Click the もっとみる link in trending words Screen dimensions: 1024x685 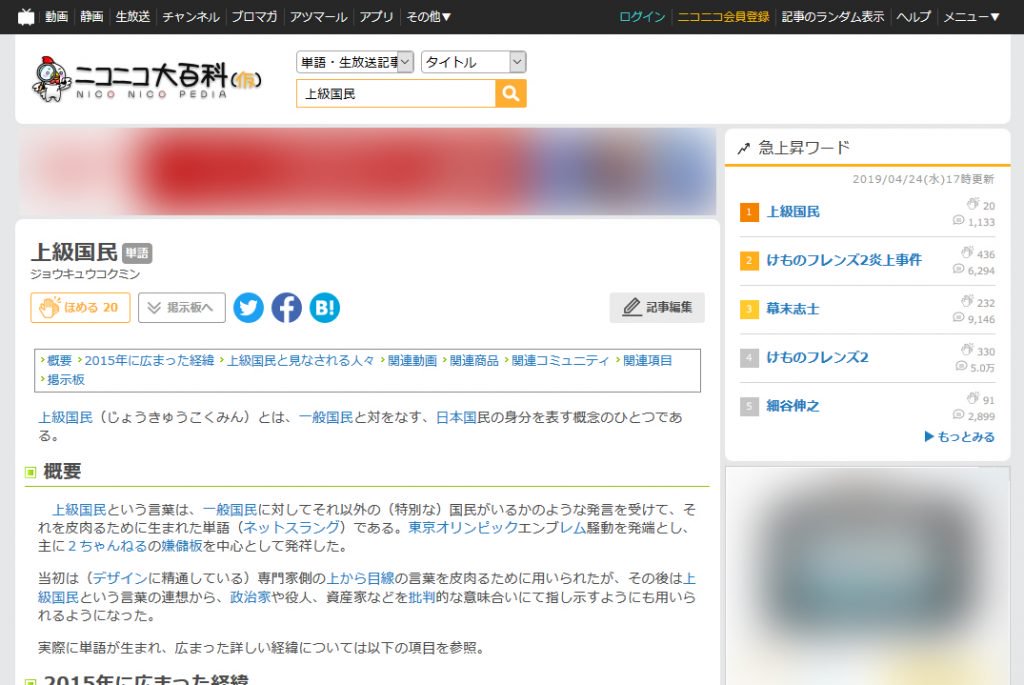(959, 436)
